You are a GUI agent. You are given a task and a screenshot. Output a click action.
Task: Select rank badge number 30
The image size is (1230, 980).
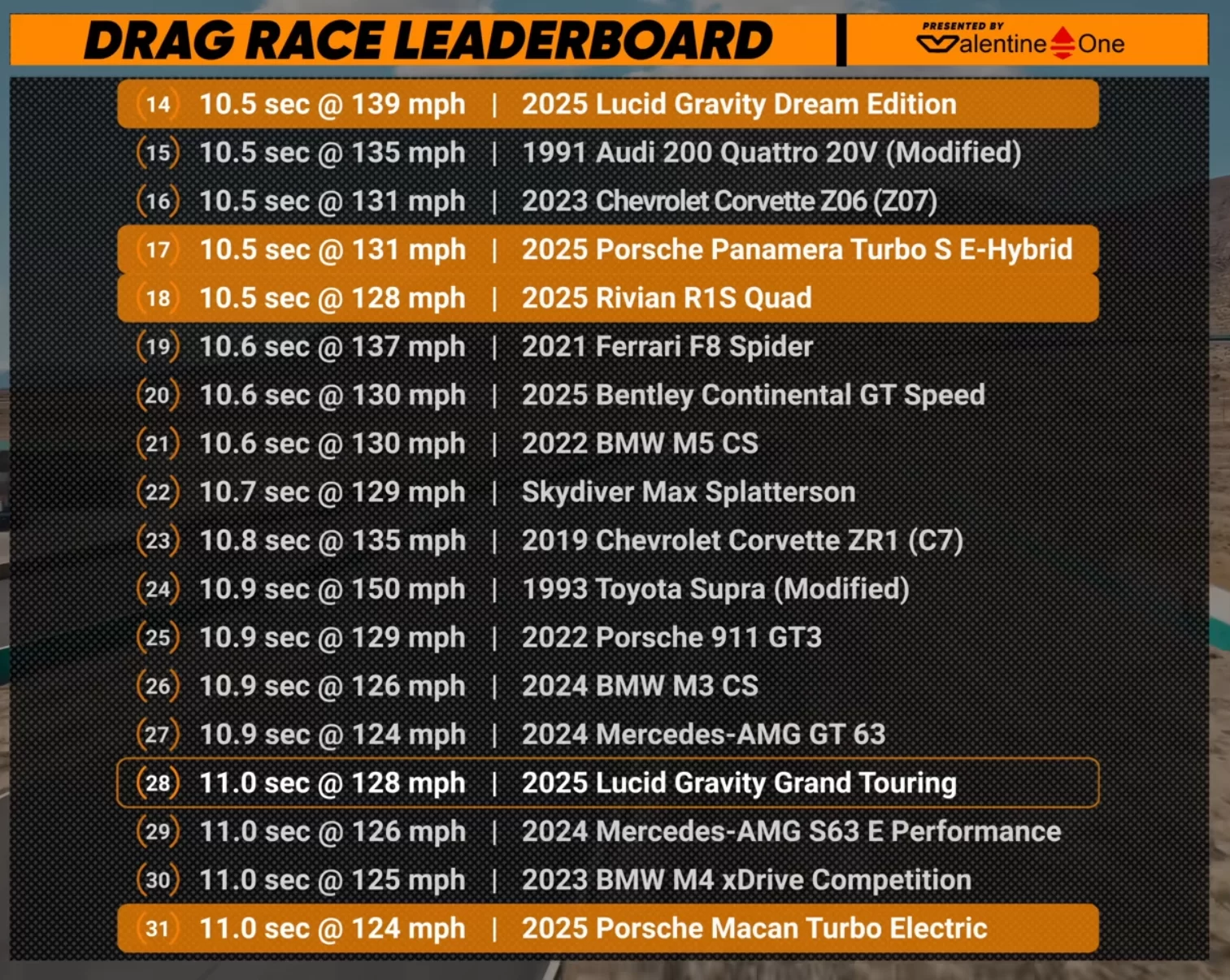pyautogui.click(x=158, y=880)
